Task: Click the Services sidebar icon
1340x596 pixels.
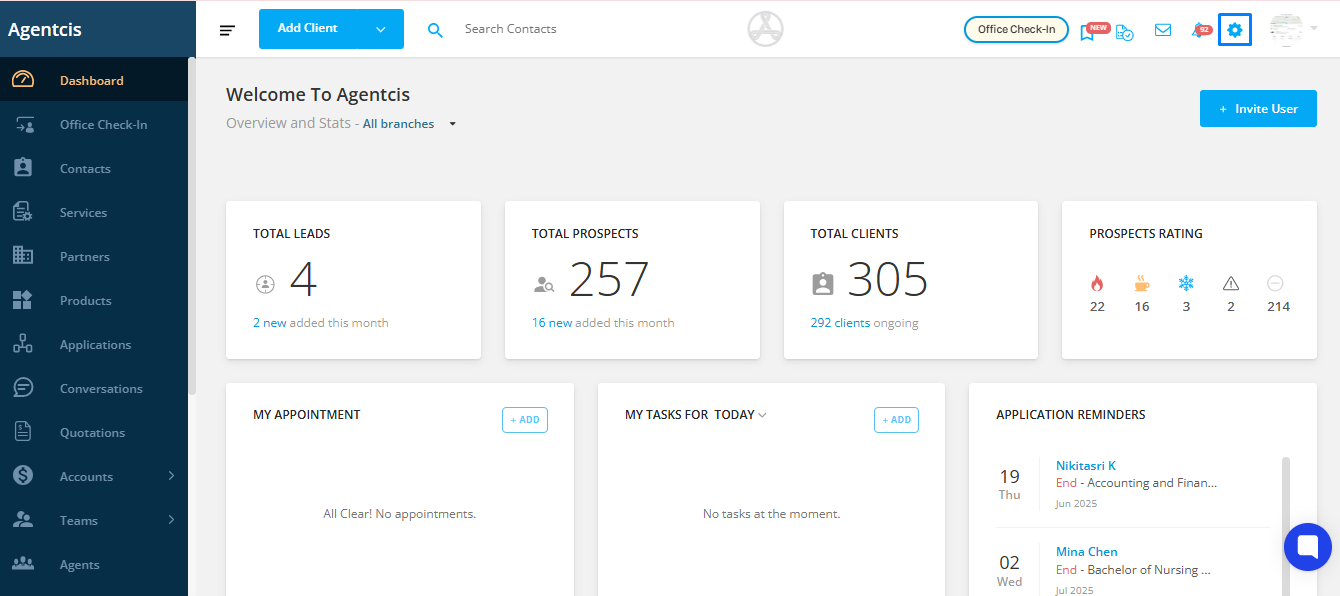Action: [x=23, y=212]
